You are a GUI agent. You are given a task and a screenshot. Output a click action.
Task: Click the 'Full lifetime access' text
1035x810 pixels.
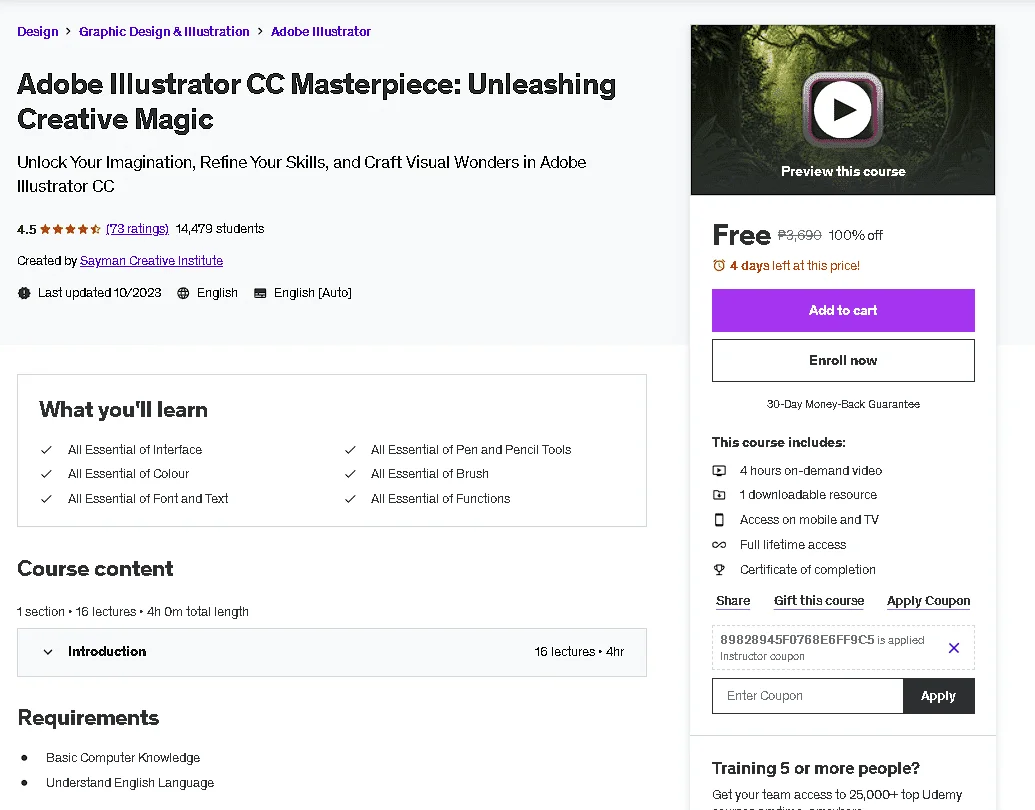[x=793, y=545]
